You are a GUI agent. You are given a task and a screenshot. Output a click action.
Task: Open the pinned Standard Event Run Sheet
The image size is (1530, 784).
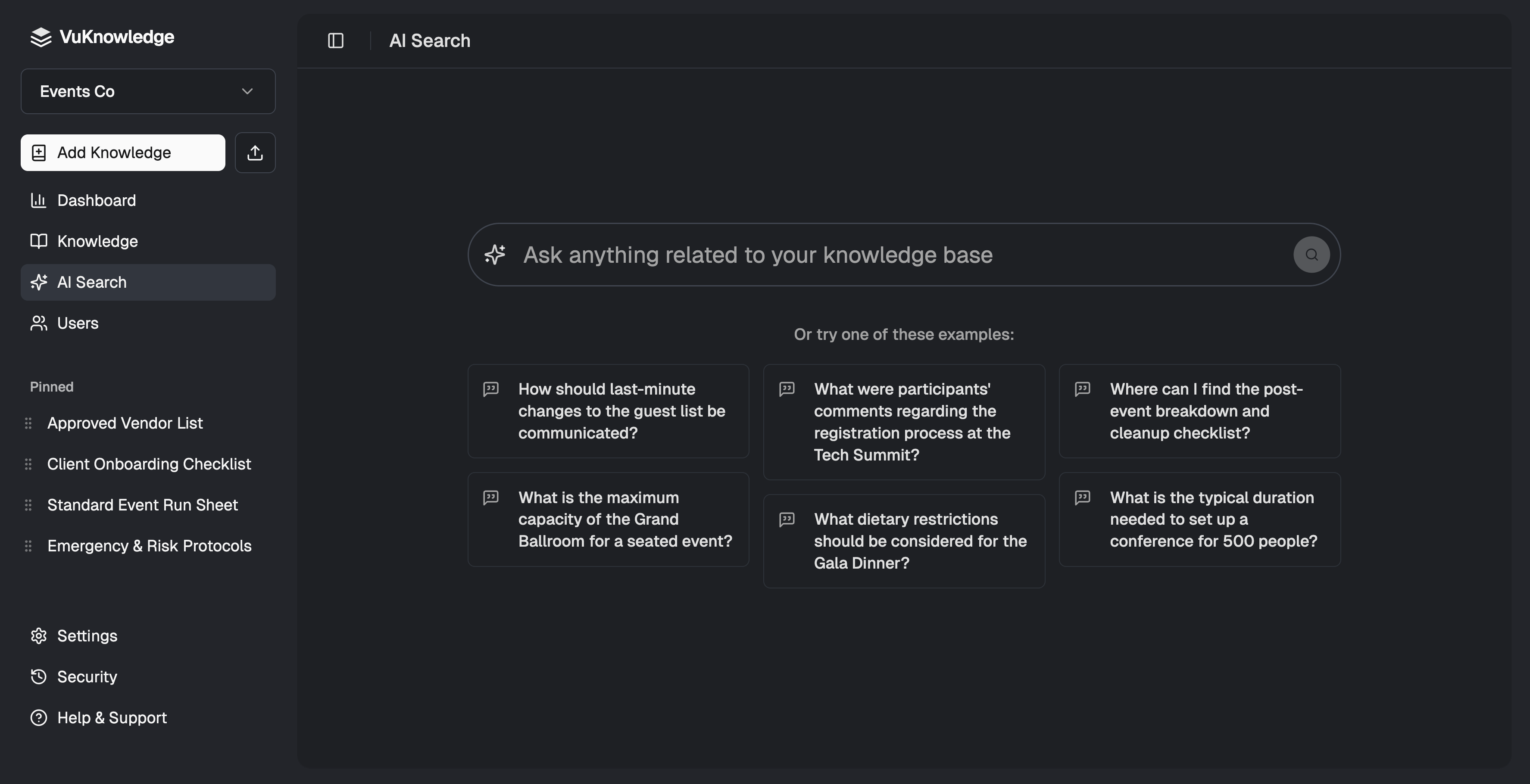click(142, 504)
